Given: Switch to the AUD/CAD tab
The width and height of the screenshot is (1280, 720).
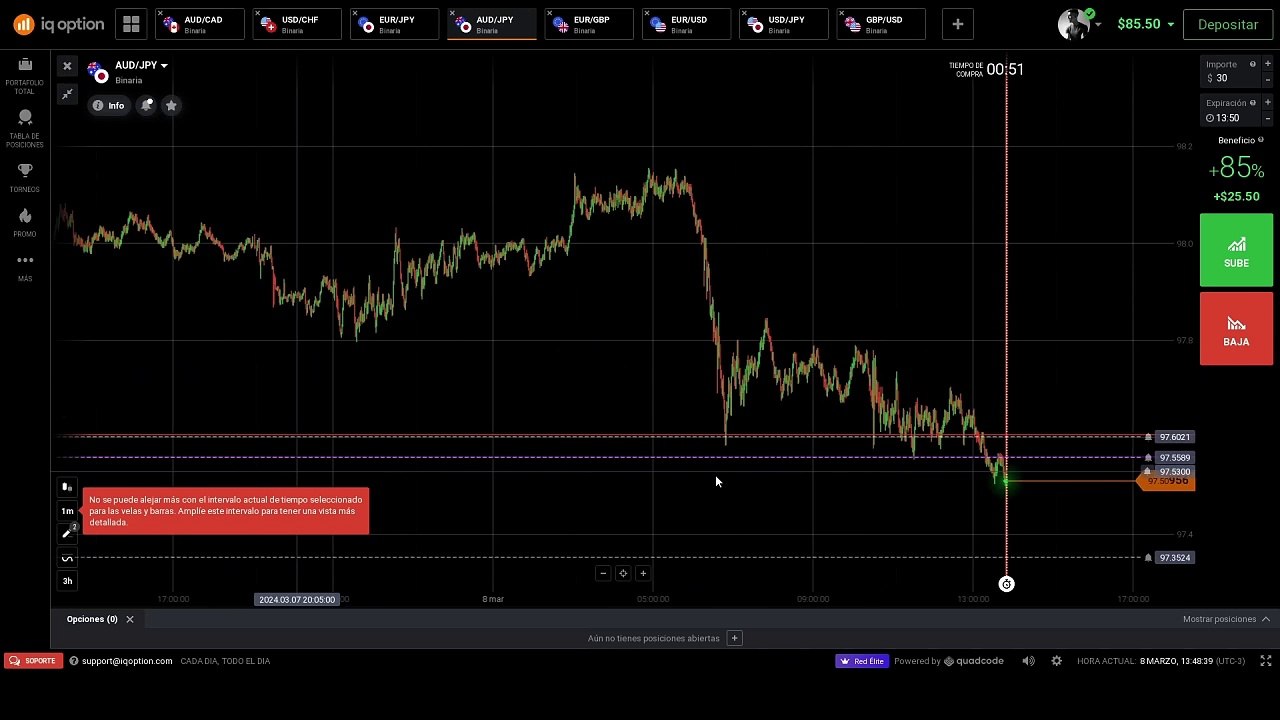Looking at the screenshot, I should pos(200,24).
